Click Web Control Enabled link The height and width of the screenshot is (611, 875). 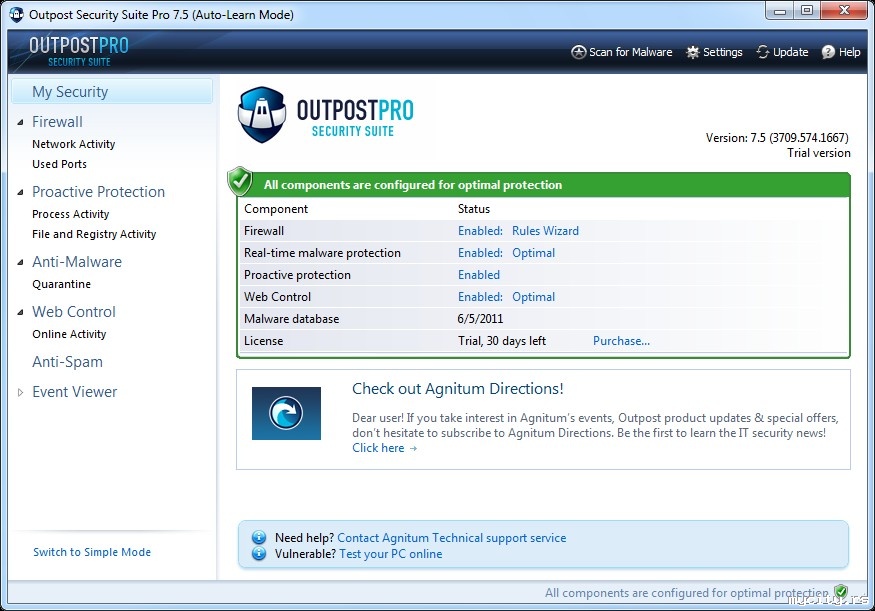pos(480,297)
